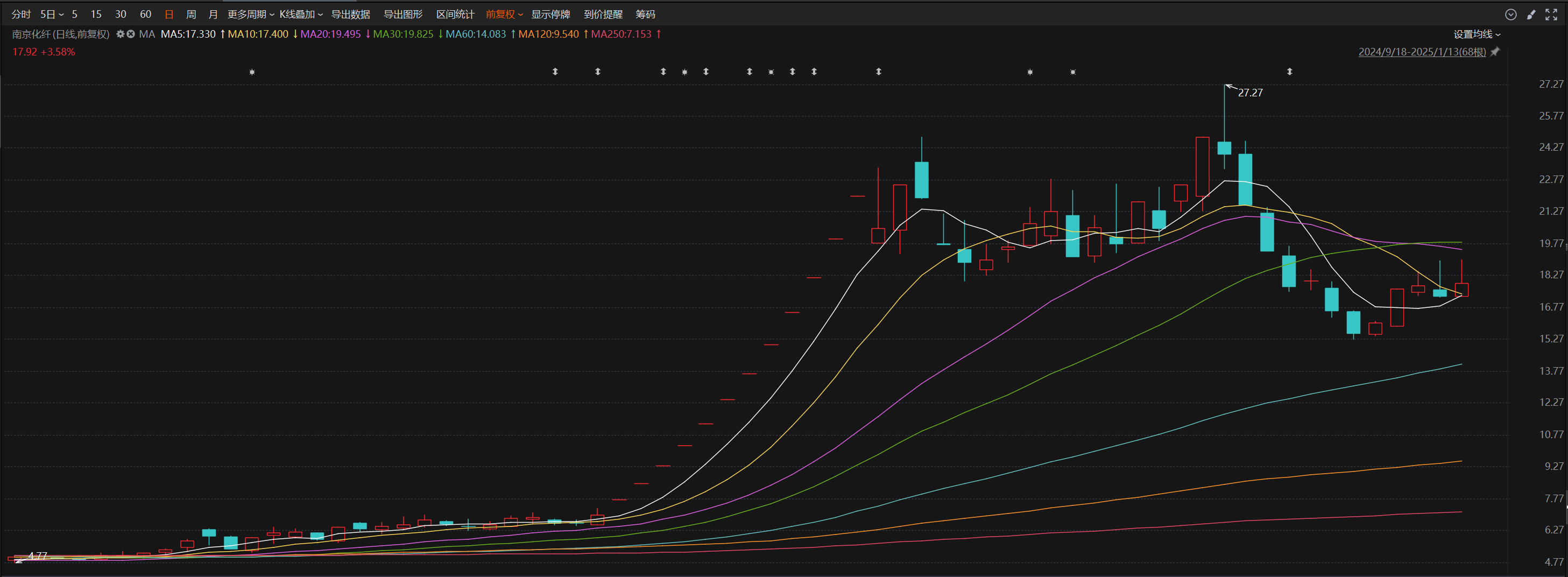Click the 27.27 high annotation beside the peak candle

point(1251,93)
